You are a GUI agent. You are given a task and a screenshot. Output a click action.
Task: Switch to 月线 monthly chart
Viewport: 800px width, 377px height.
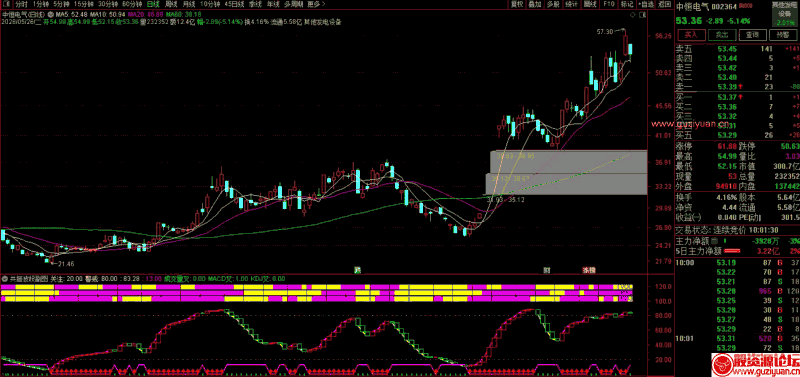pyautogui.click(x=189, y=5)
